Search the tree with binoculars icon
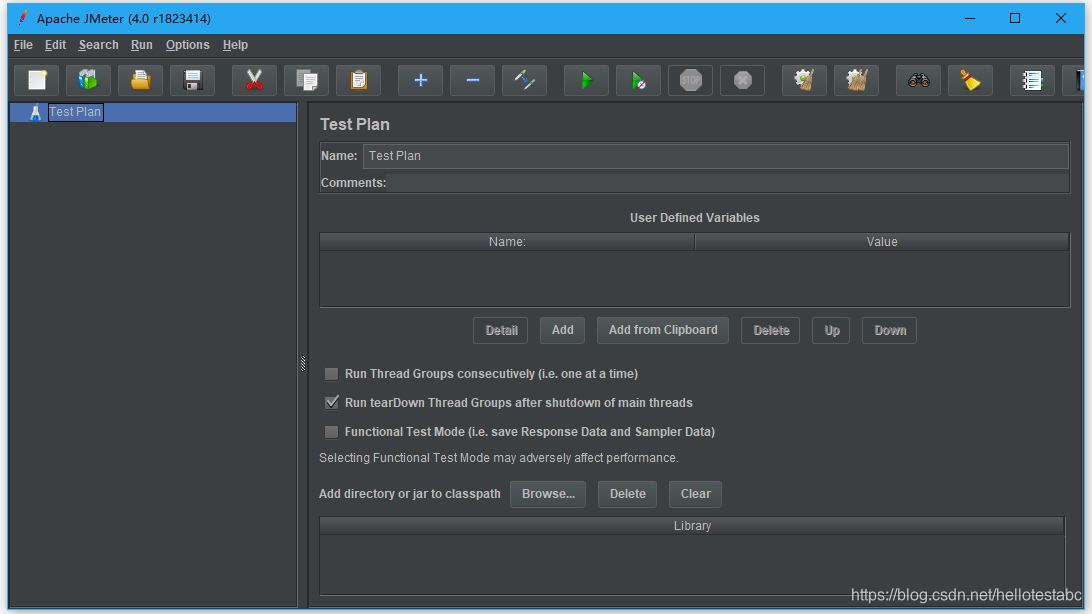The height and width of the screenshot is (614, 1092). point(919,81)
